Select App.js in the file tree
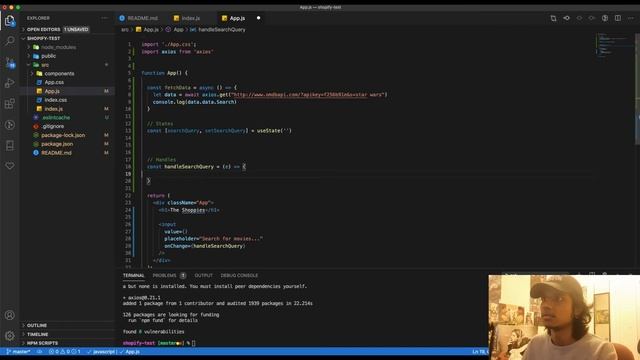 [68, 91]
